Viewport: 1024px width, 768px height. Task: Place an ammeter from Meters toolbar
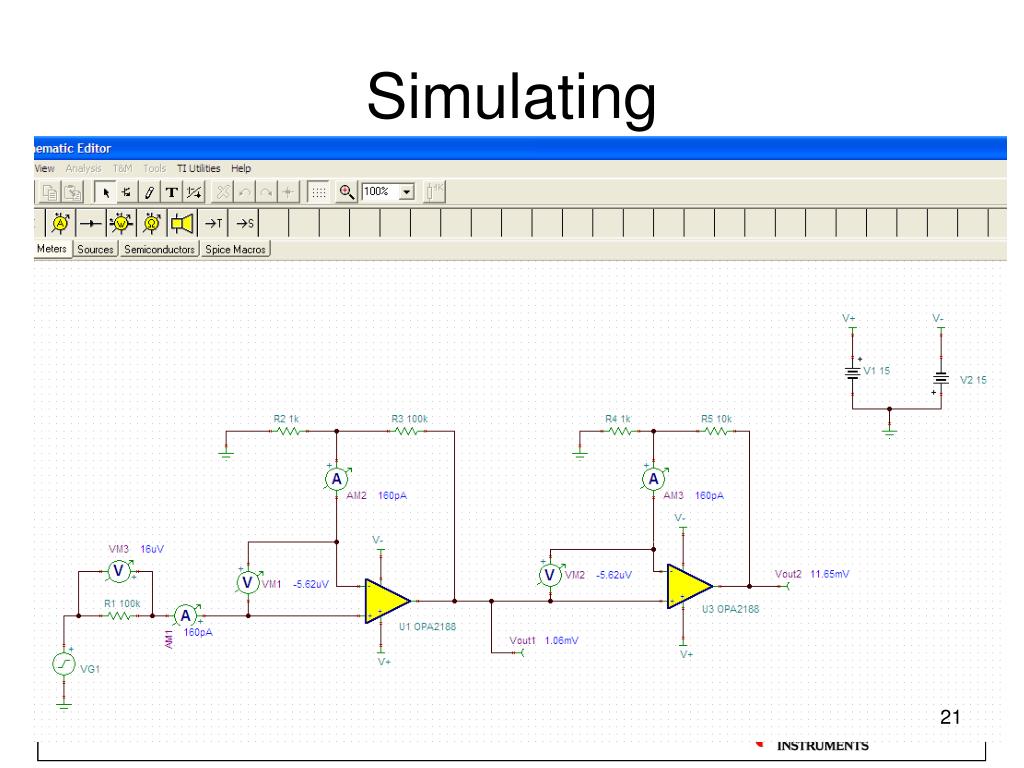(x=61, y=223)
